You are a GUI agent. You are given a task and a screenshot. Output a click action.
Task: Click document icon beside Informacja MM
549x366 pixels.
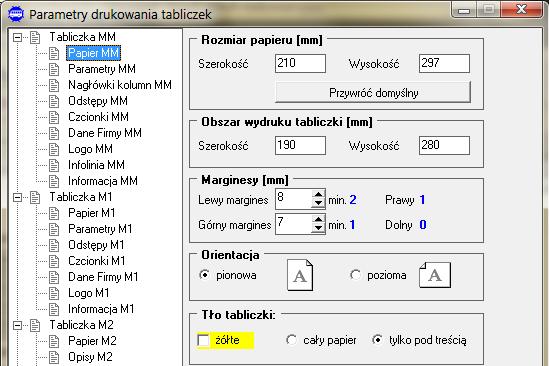coord(54,181)
